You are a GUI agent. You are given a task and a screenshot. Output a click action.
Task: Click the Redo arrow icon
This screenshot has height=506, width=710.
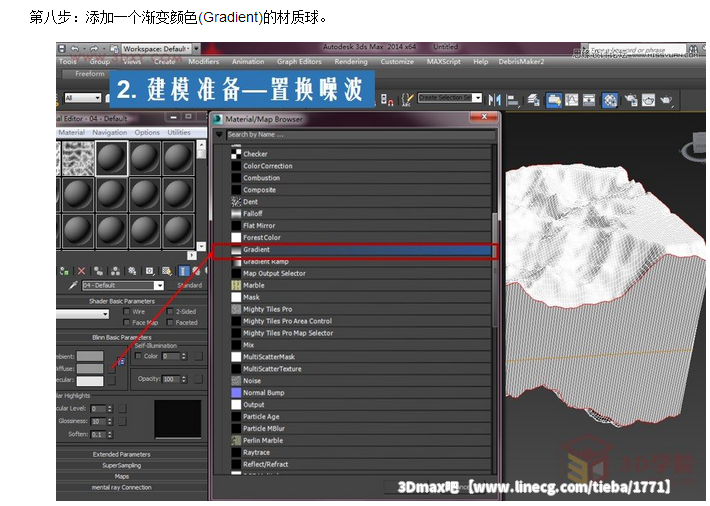point(94,48)
